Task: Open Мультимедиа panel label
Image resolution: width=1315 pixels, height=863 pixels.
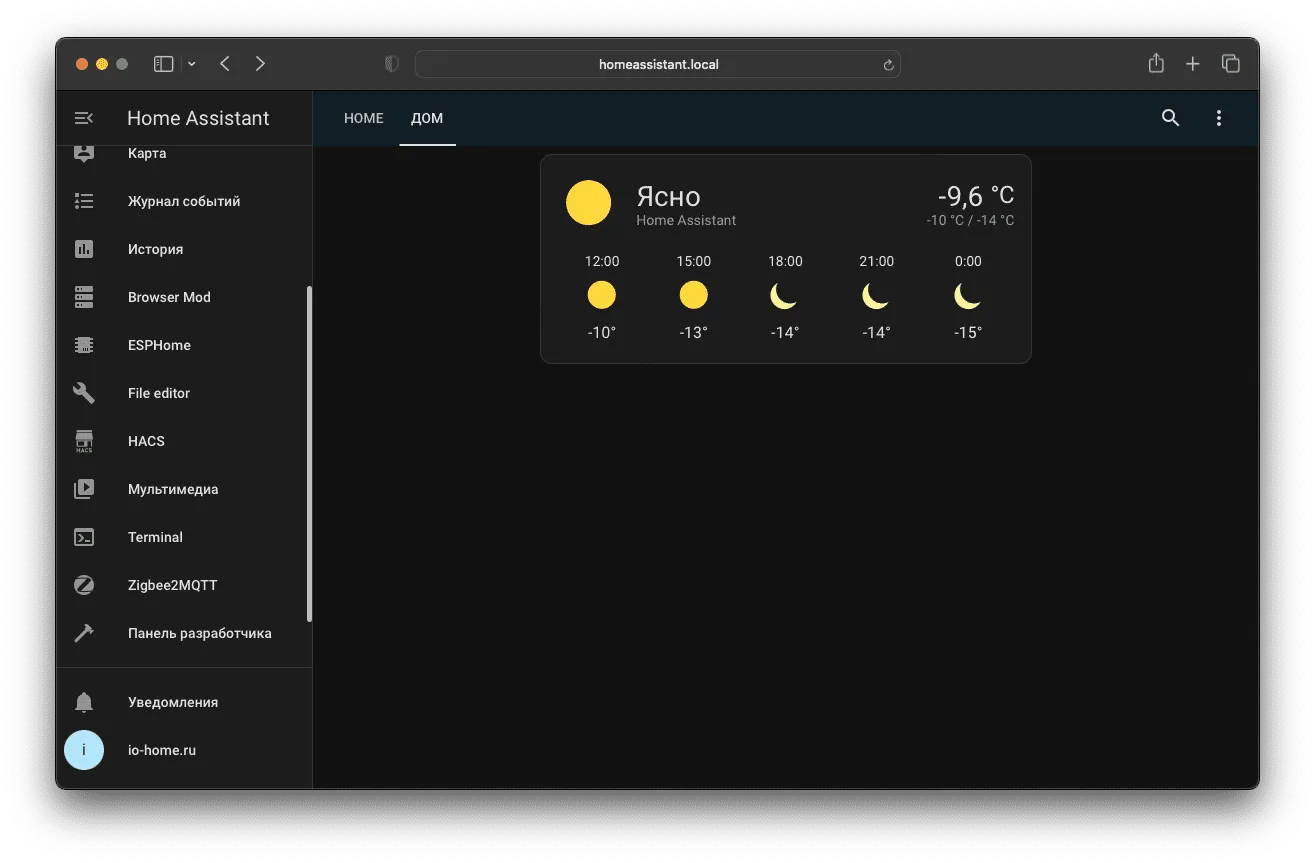Action: [x=173, y=489]
